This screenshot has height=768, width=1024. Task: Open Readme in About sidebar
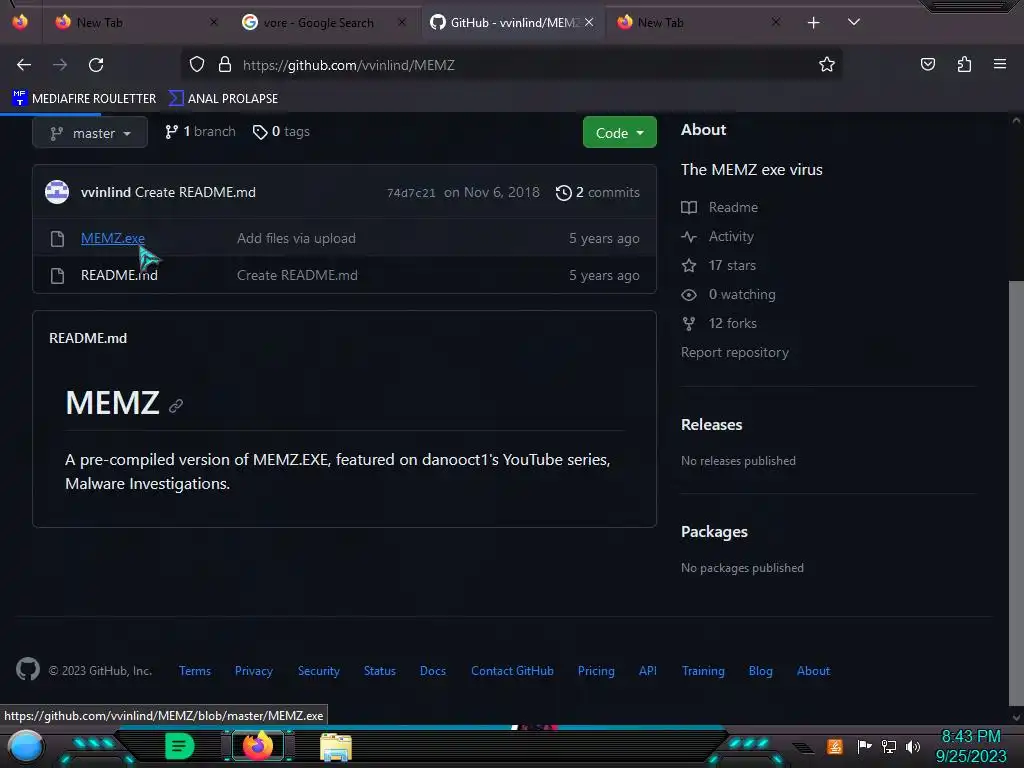click(720, 208)
